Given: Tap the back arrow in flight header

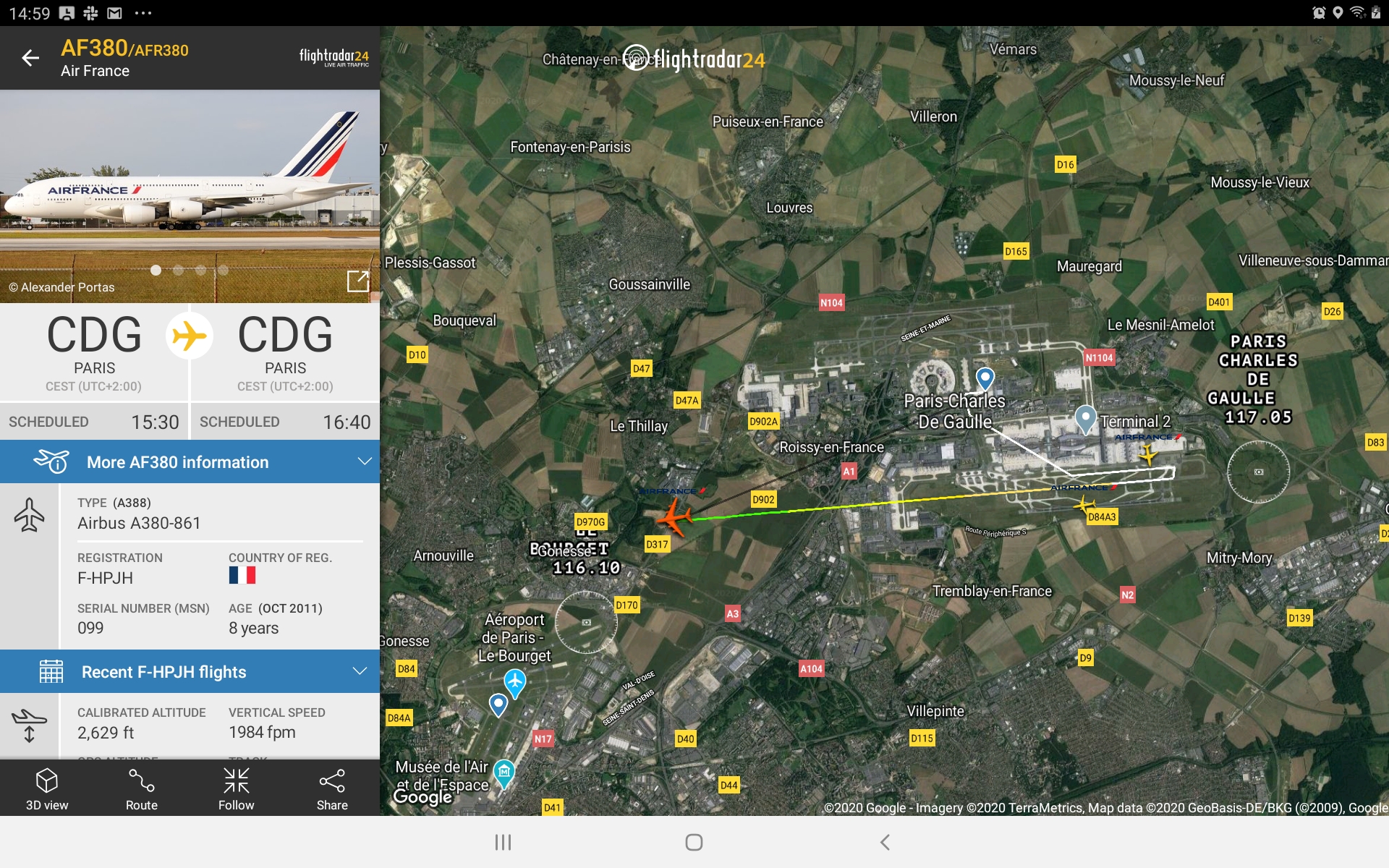Looking at the screenshot, I should point(30,58).
